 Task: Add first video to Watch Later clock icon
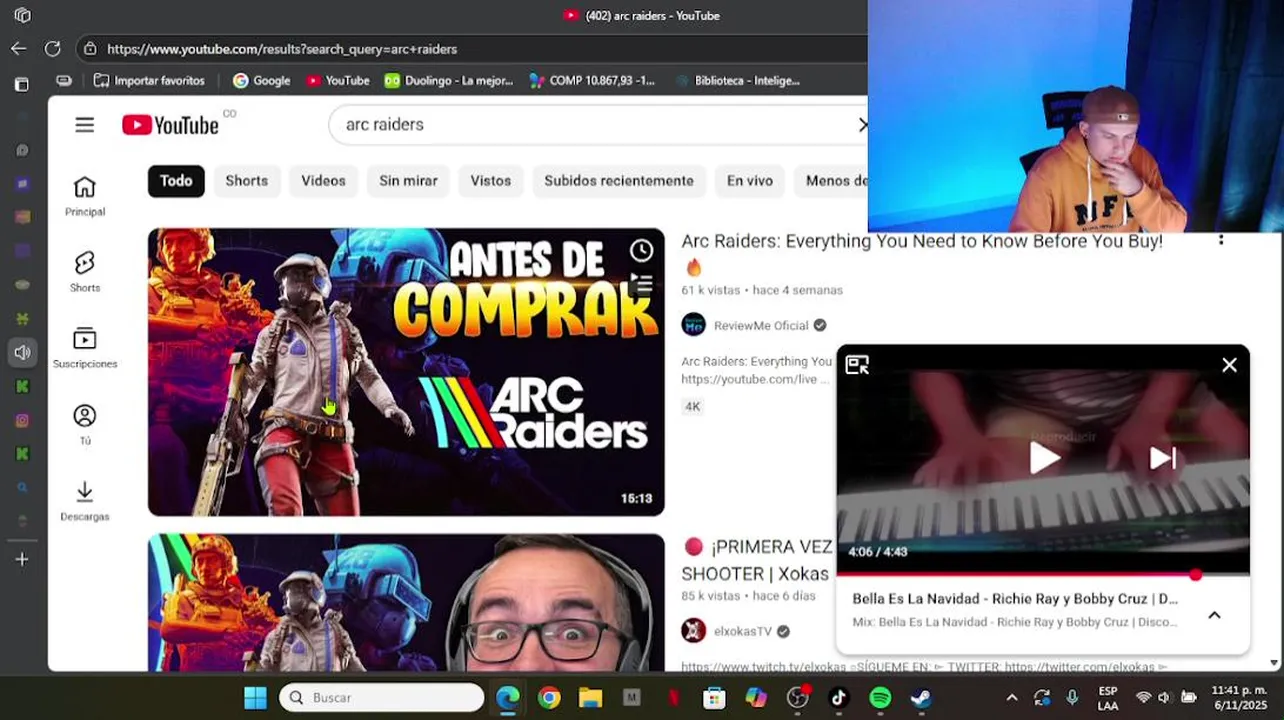641,251
